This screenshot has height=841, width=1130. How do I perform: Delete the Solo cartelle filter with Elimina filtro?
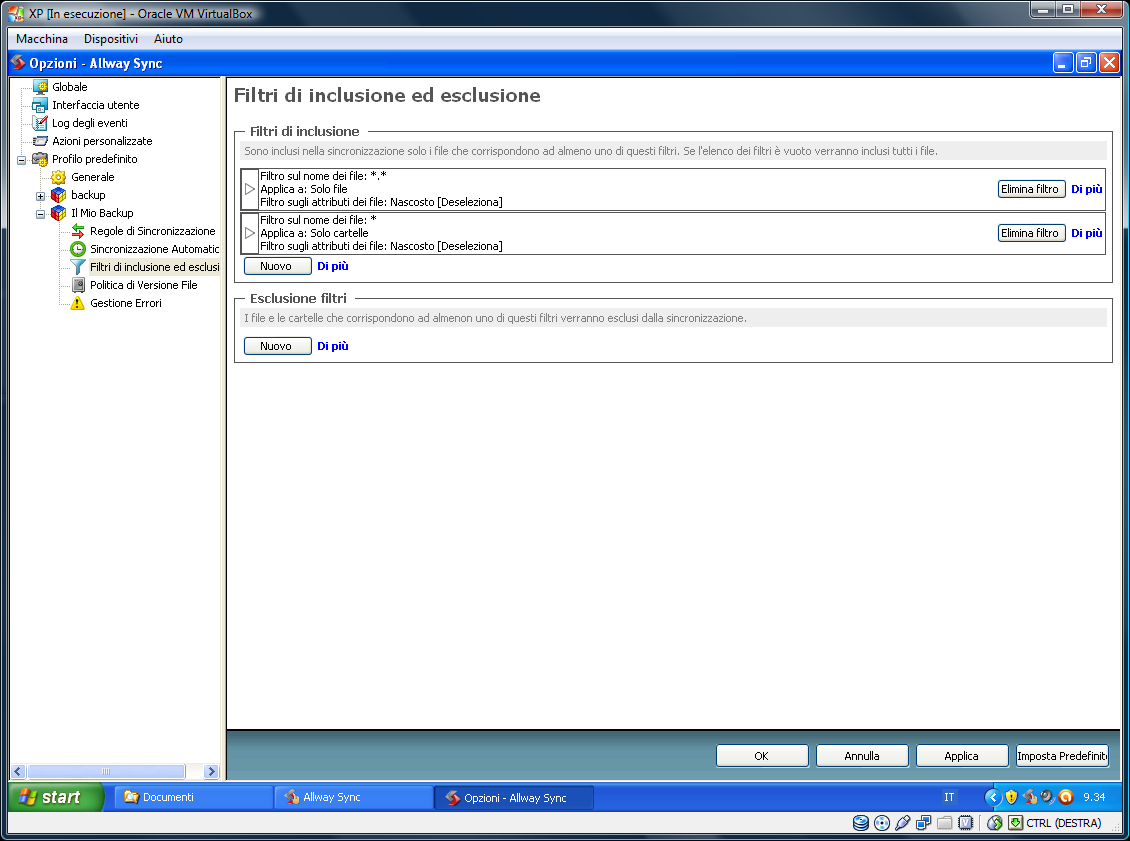pos(1031,233)
